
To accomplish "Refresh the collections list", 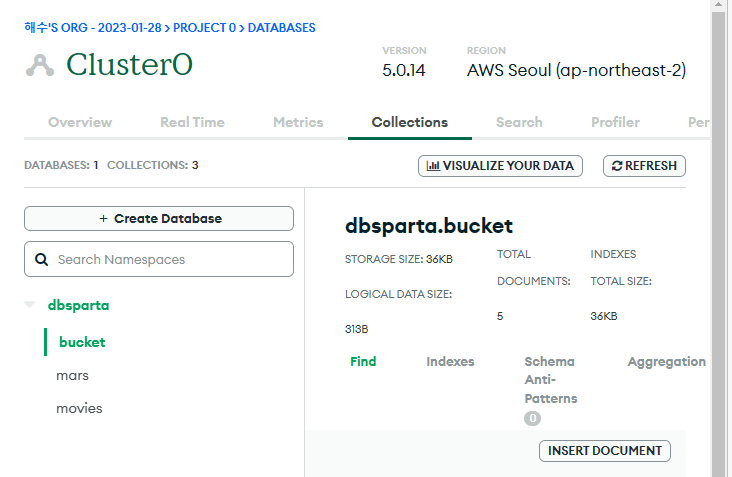I will pos(644,166).
